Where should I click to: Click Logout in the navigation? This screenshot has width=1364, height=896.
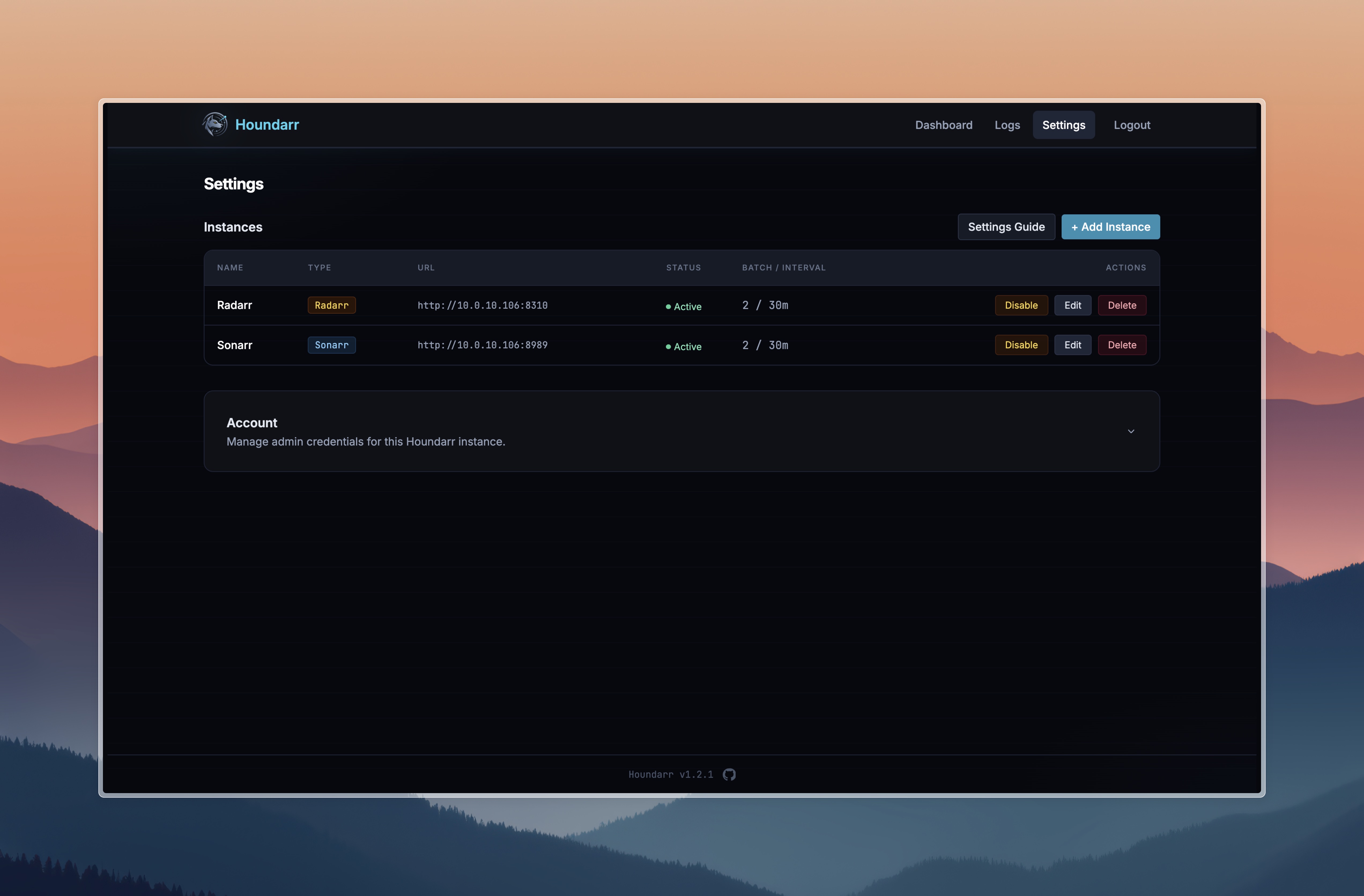point(1132,125)
